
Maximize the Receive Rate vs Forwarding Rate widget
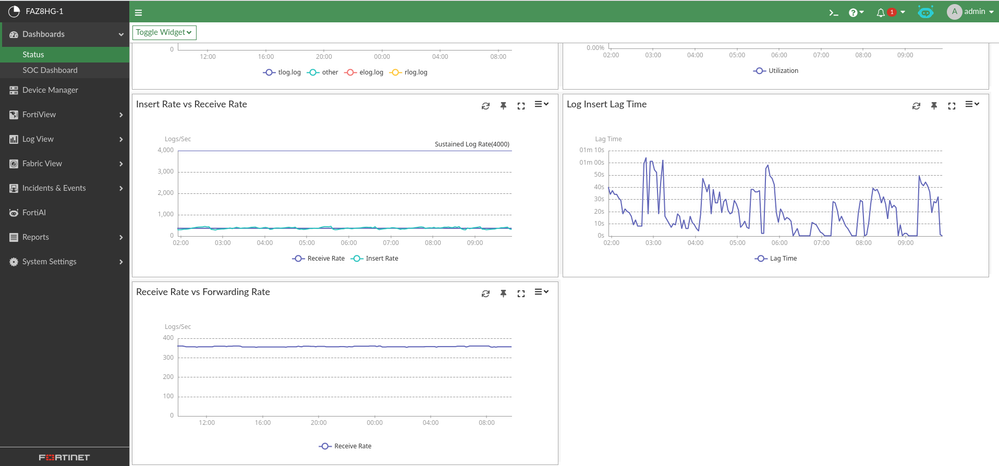521,293
